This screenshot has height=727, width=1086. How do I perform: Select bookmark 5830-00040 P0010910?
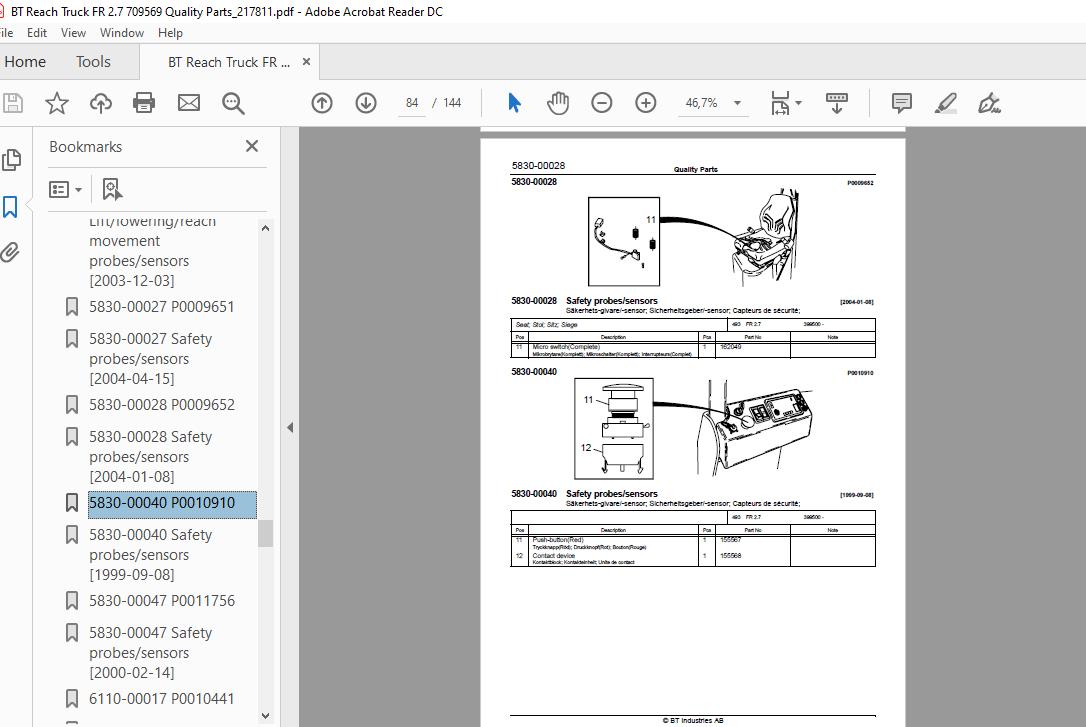(x=172, y=503)
